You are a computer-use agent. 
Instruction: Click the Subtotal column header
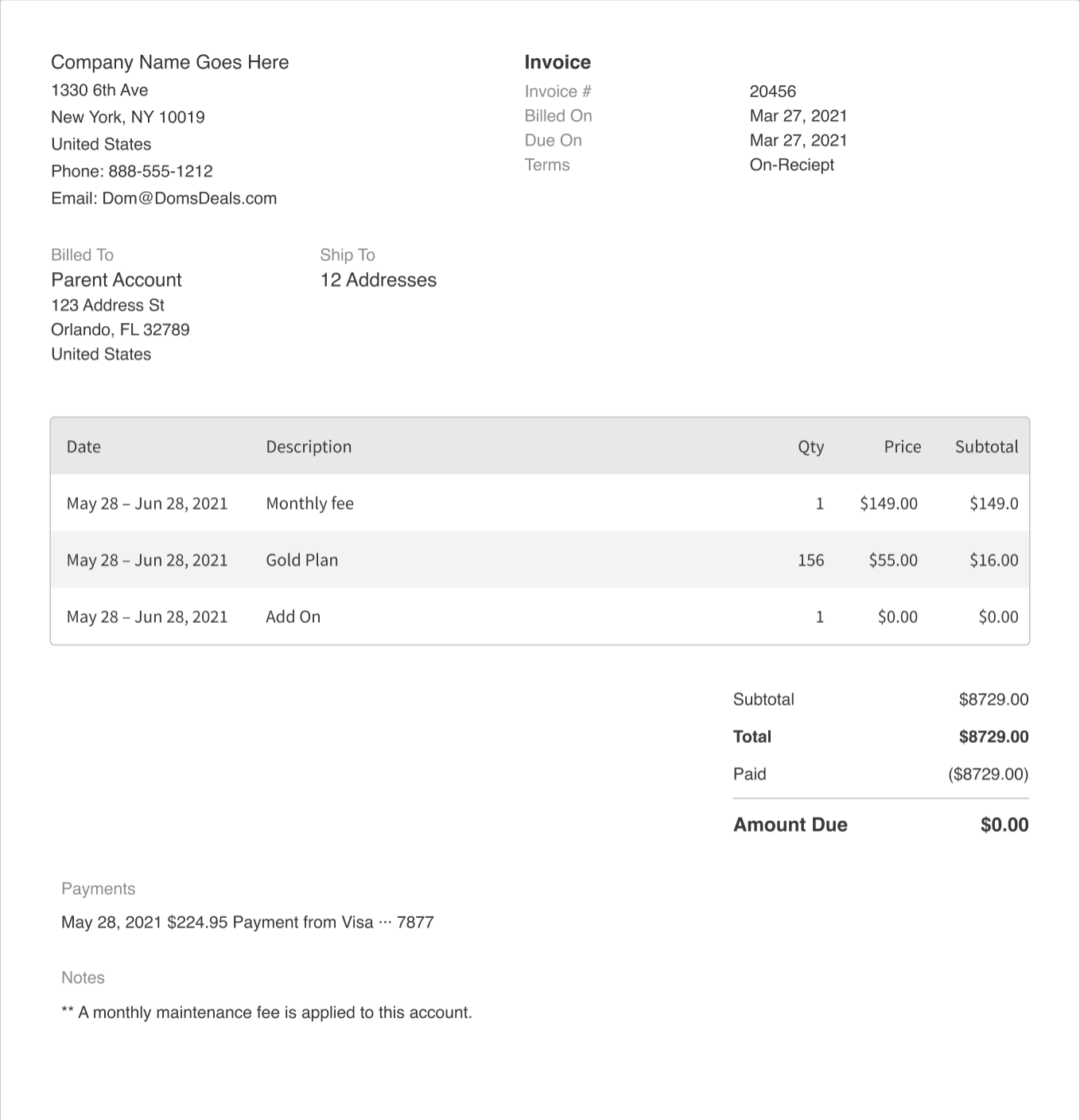coord(987,446)
